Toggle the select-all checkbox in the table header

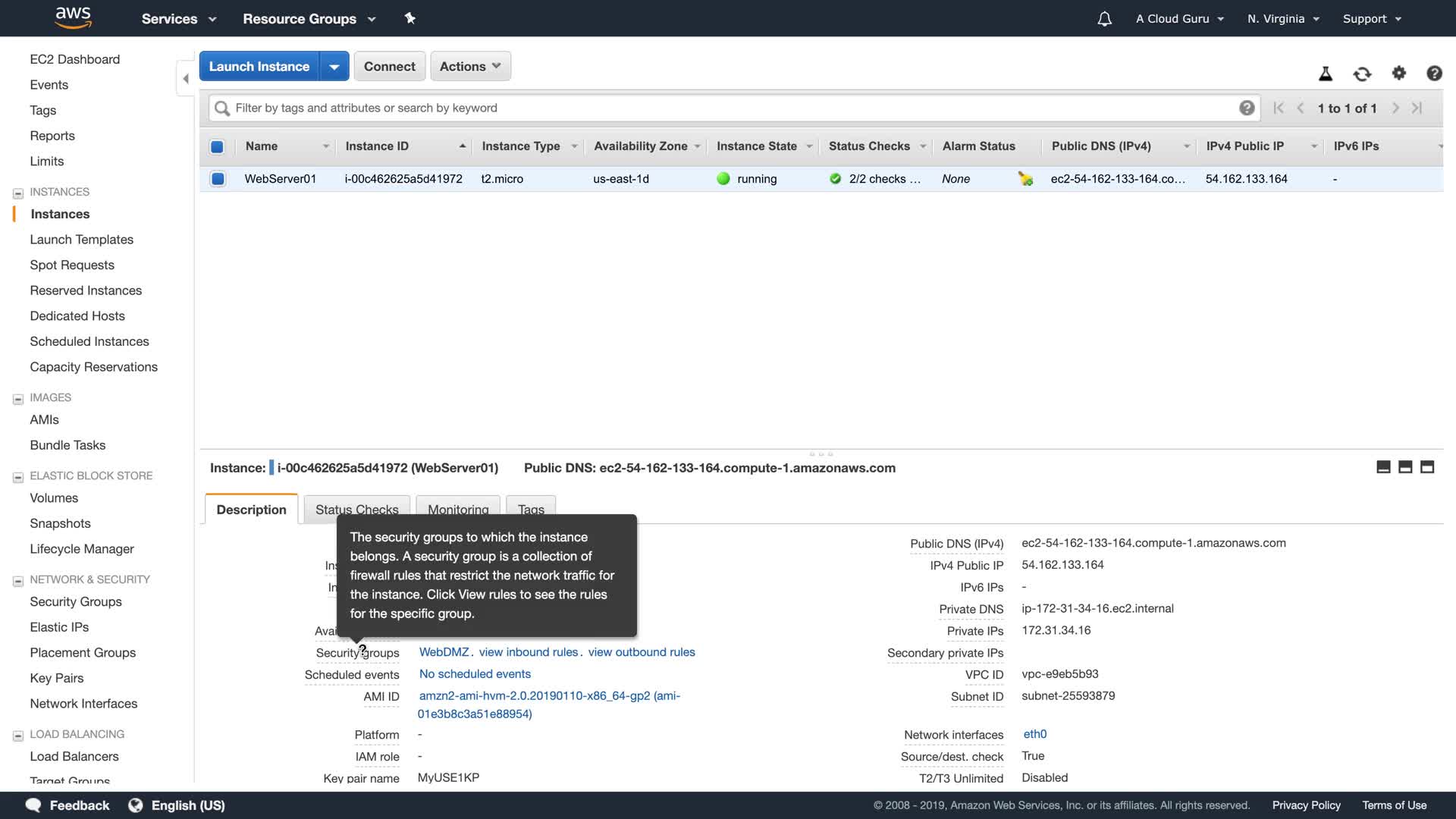pos(217,146)
